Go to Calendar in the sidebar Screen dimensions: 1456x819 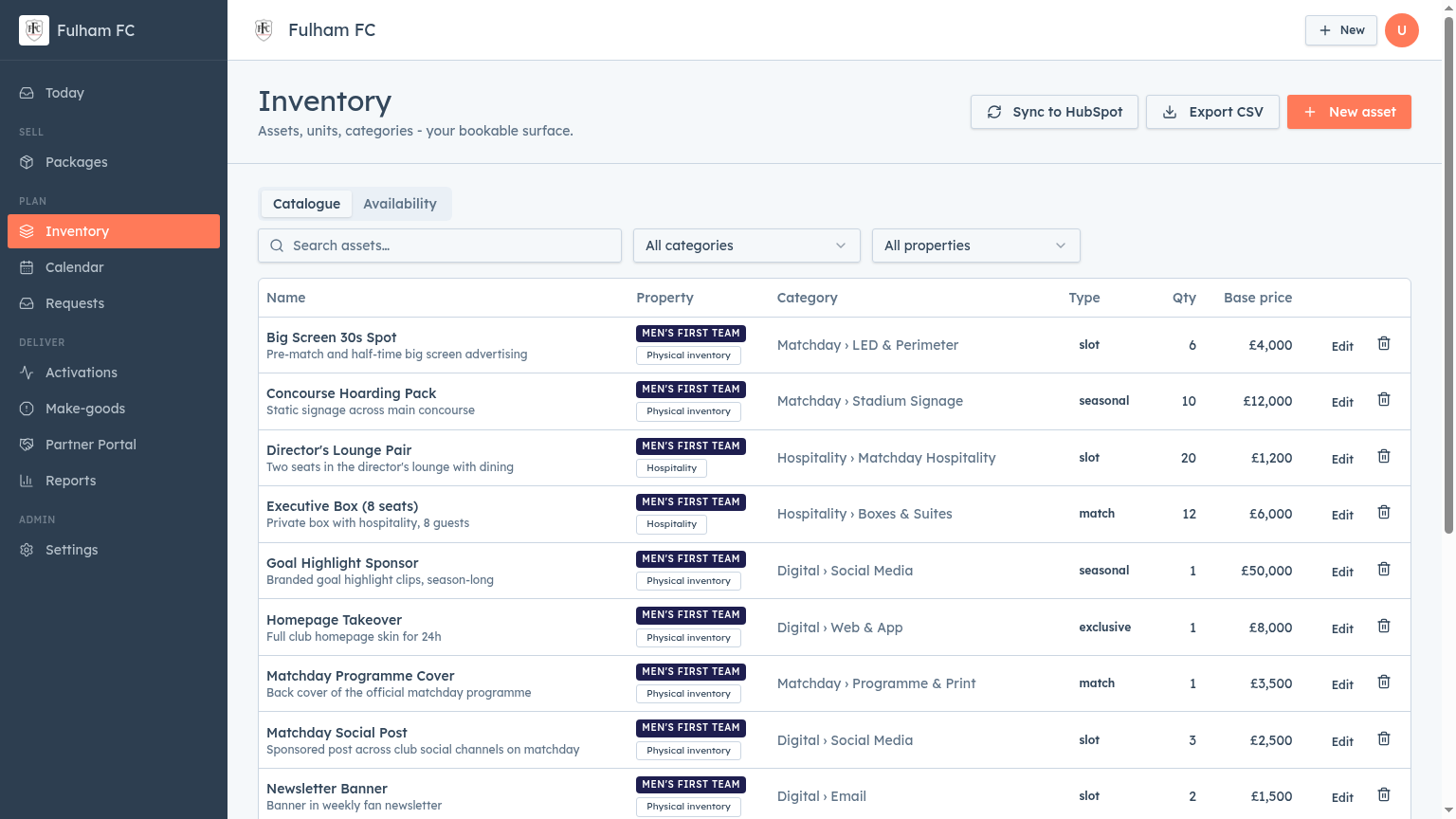(114, 267)
